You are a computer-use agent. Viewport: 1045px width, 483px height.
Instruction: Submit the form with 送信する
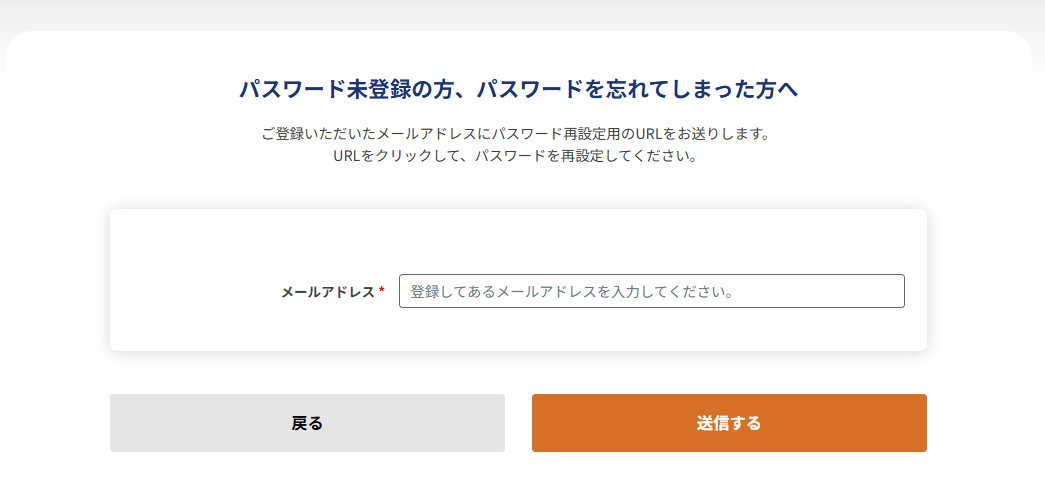tap(729, 423)
